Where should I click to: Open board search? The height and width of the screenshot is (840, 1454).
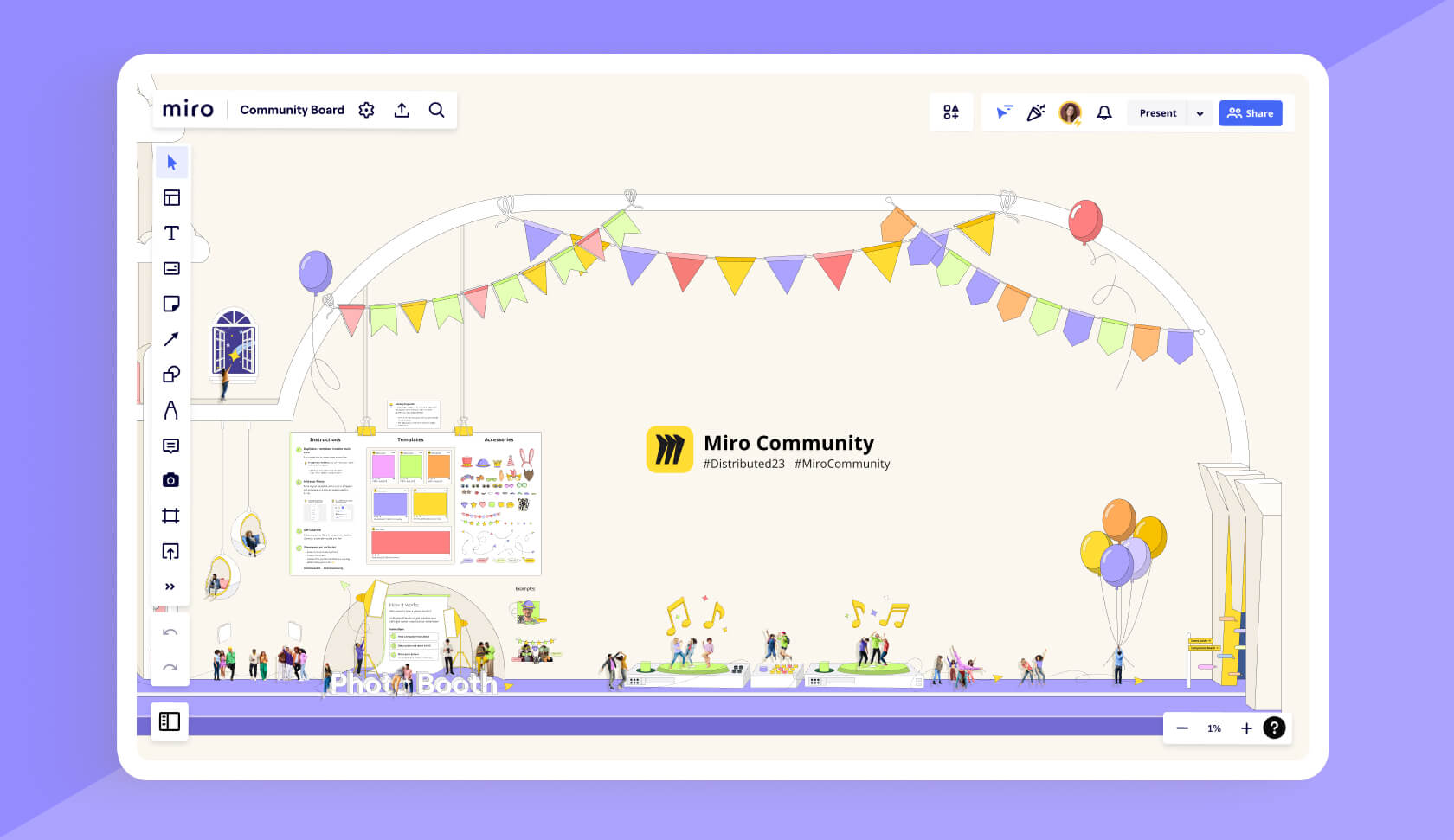[436, 110]
